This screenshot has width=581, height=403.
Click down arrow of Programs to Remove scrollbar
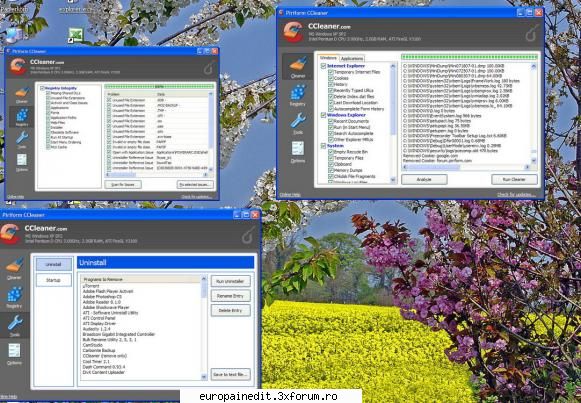pyautogui.click(x=204, y=377)
